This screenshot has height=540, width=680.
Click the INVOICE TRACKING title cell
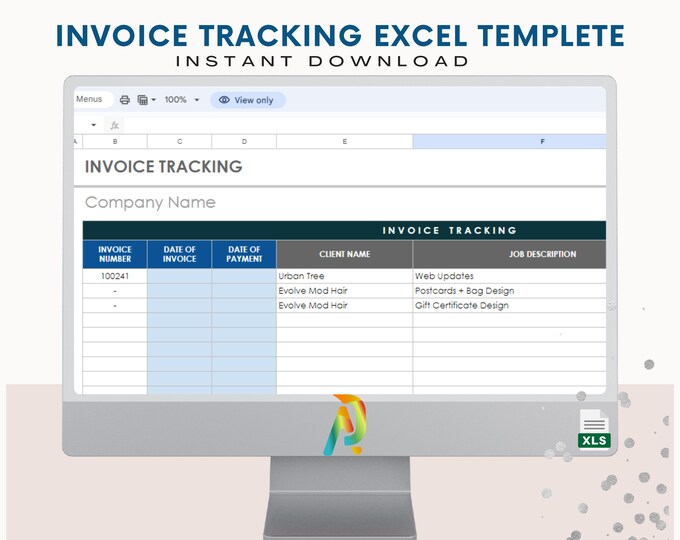(163, 167)
